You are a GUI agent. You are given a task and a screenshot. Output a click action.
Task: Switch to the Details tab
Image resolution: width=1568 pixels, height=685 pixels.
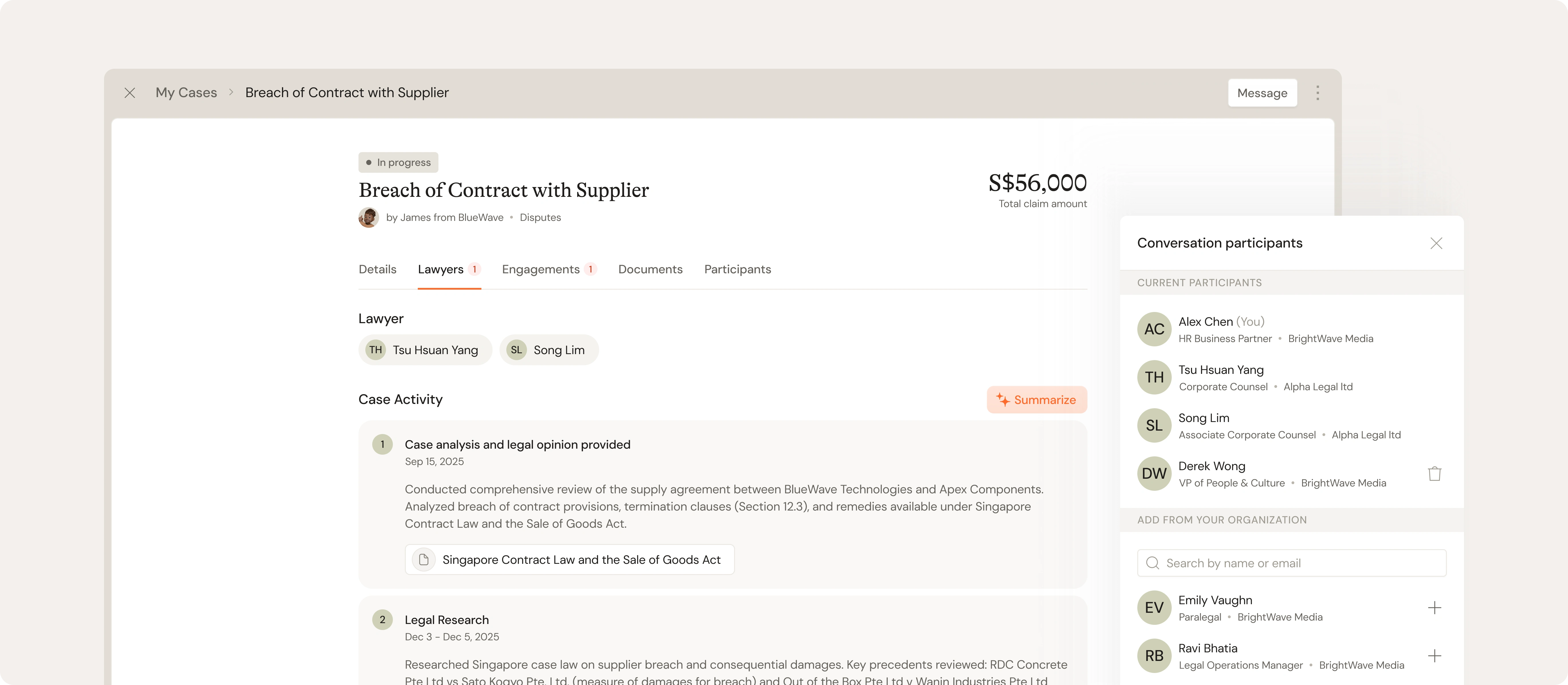coord(377,270)
